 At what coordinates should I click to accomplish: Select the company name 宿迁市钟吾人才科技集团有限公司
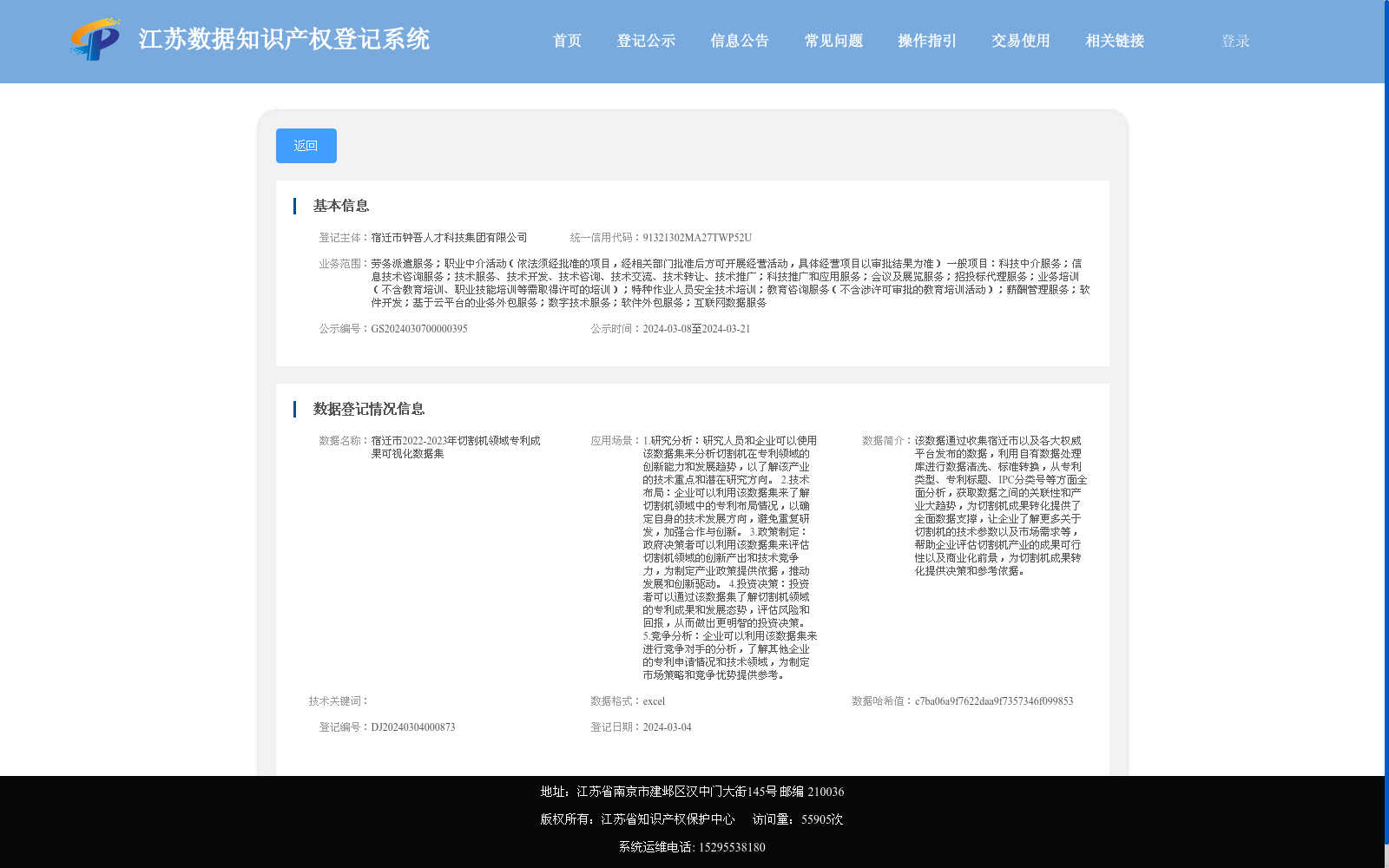449,238
